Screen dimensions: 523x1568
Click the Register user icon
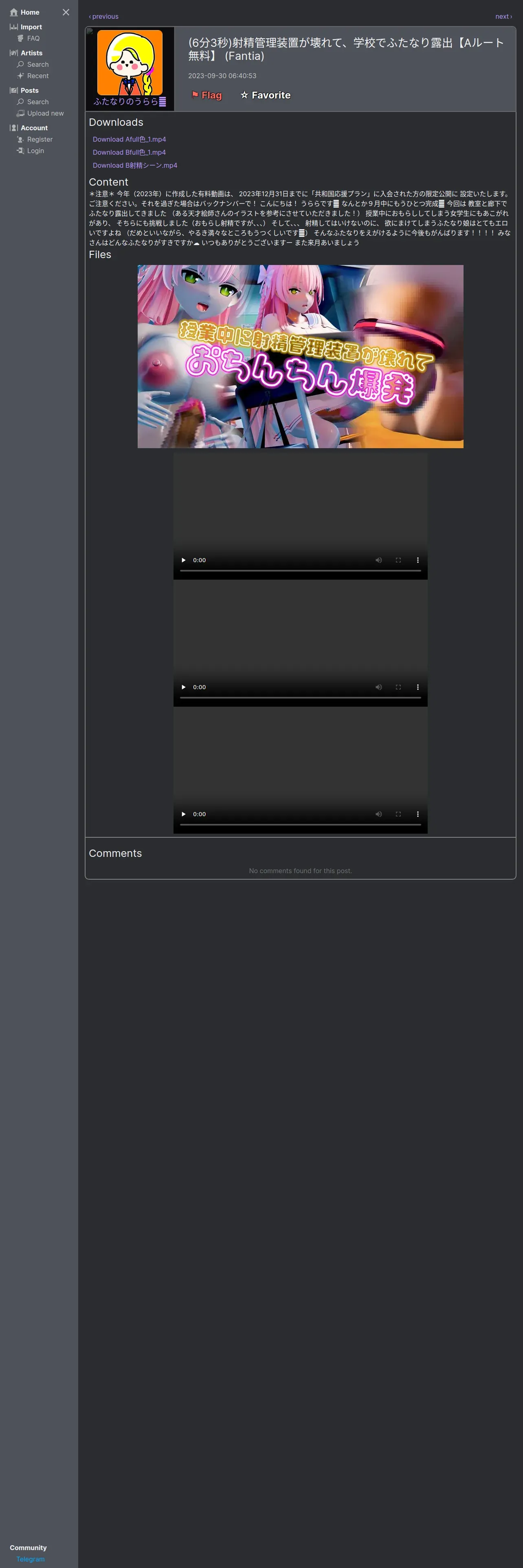coord(21,139)
